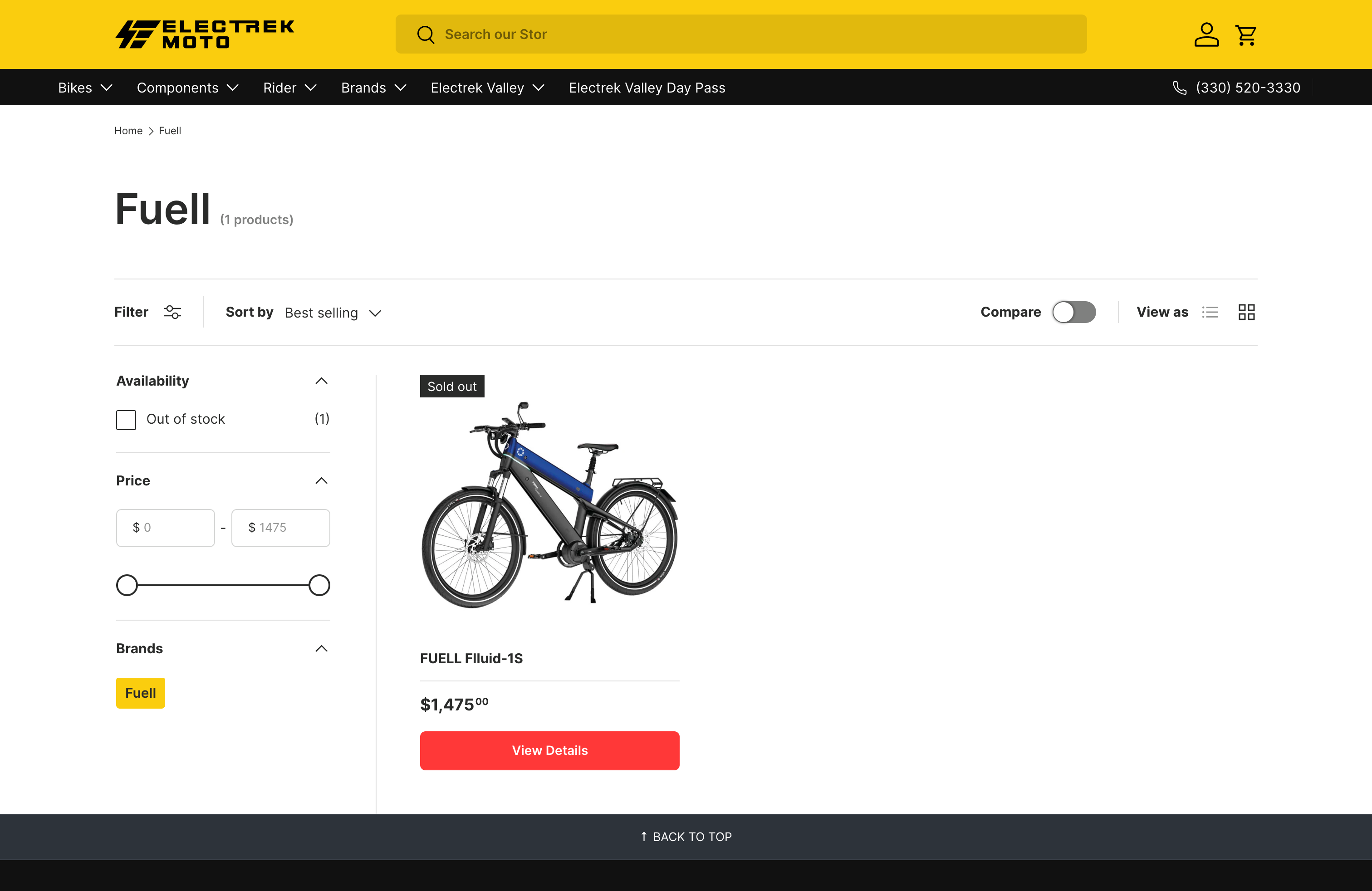Click the View Details button
The width and height of the screenshot is (1372, 891).
coord(549,750)
